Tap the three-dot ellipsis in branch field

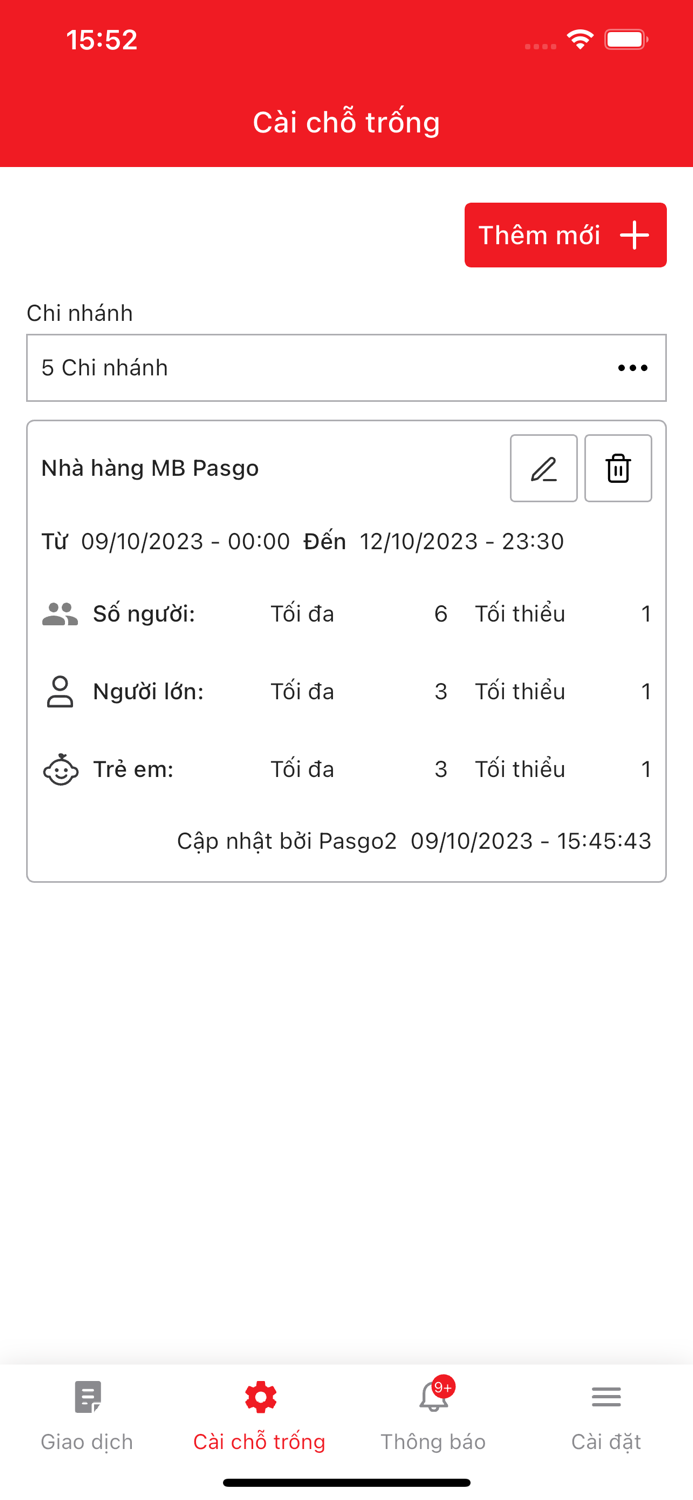pos(632,367)
